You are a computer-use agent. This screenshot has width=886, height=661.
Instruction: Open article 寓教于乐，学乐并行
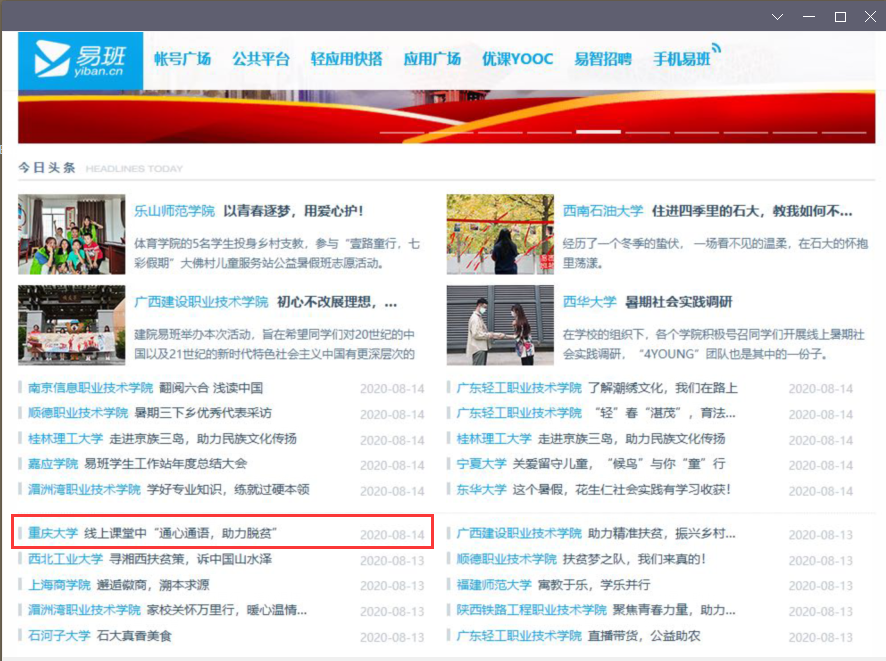tap(594, 585)
